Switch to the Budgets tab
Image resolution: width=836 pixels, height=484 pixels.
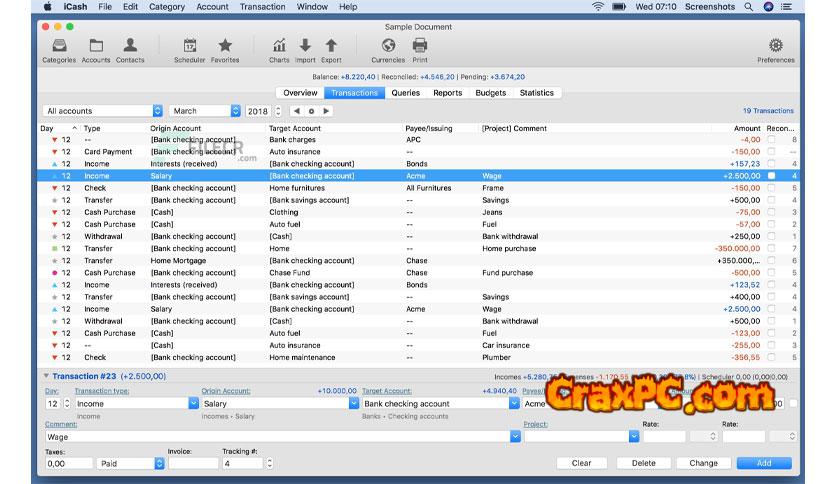[490, 93]
